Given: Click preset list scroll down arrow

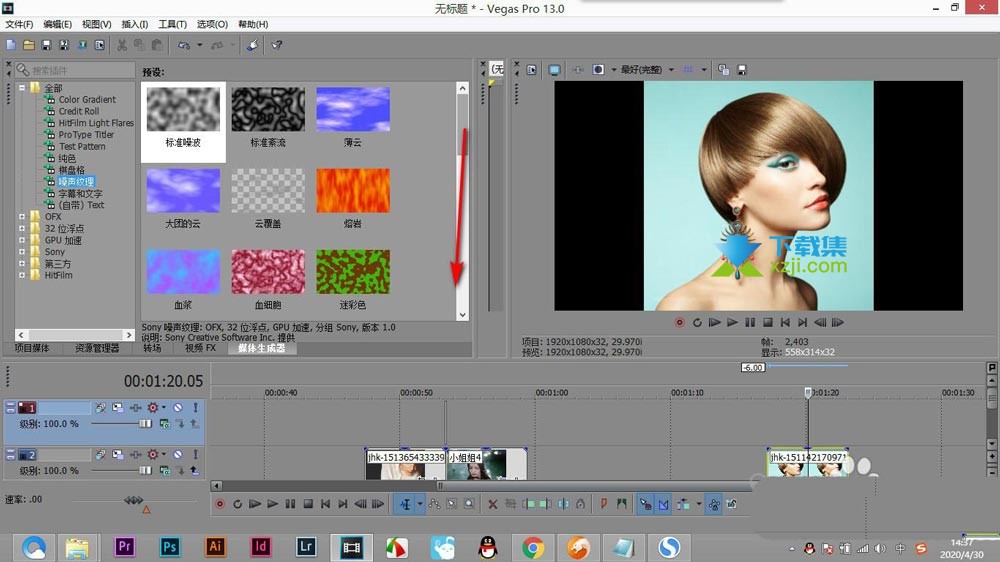Looking at the screenshot, I should tap(462, 315).
